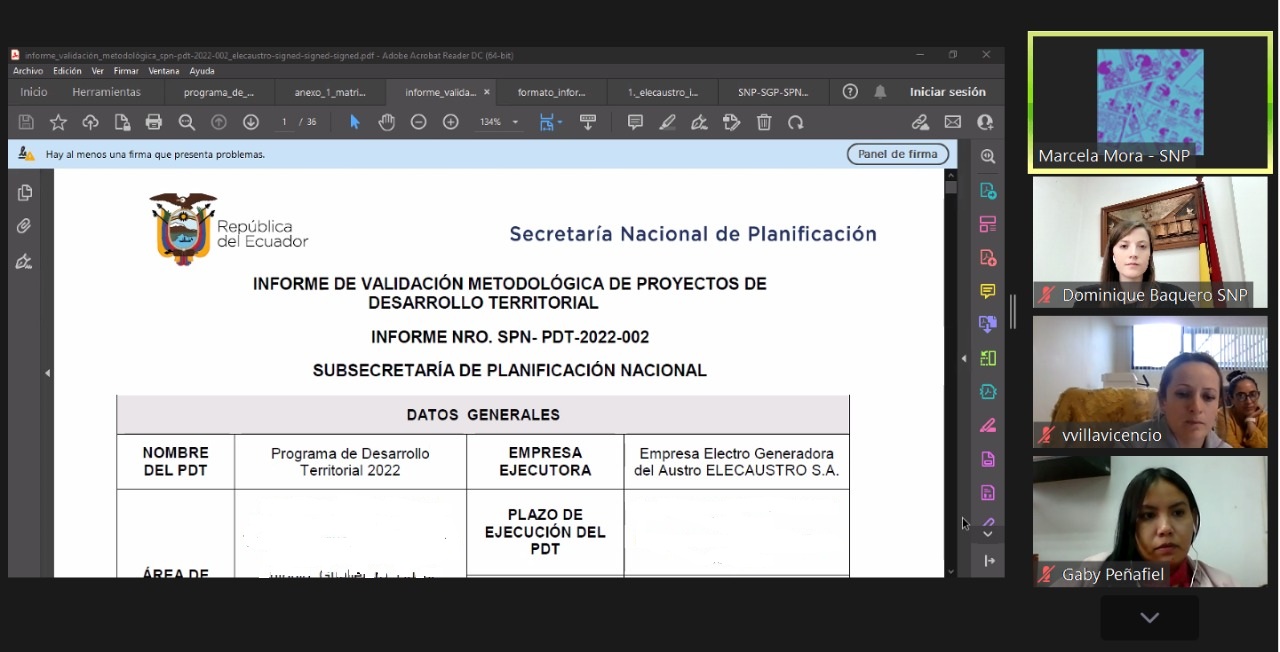Click the page number input field

(285, 122)
